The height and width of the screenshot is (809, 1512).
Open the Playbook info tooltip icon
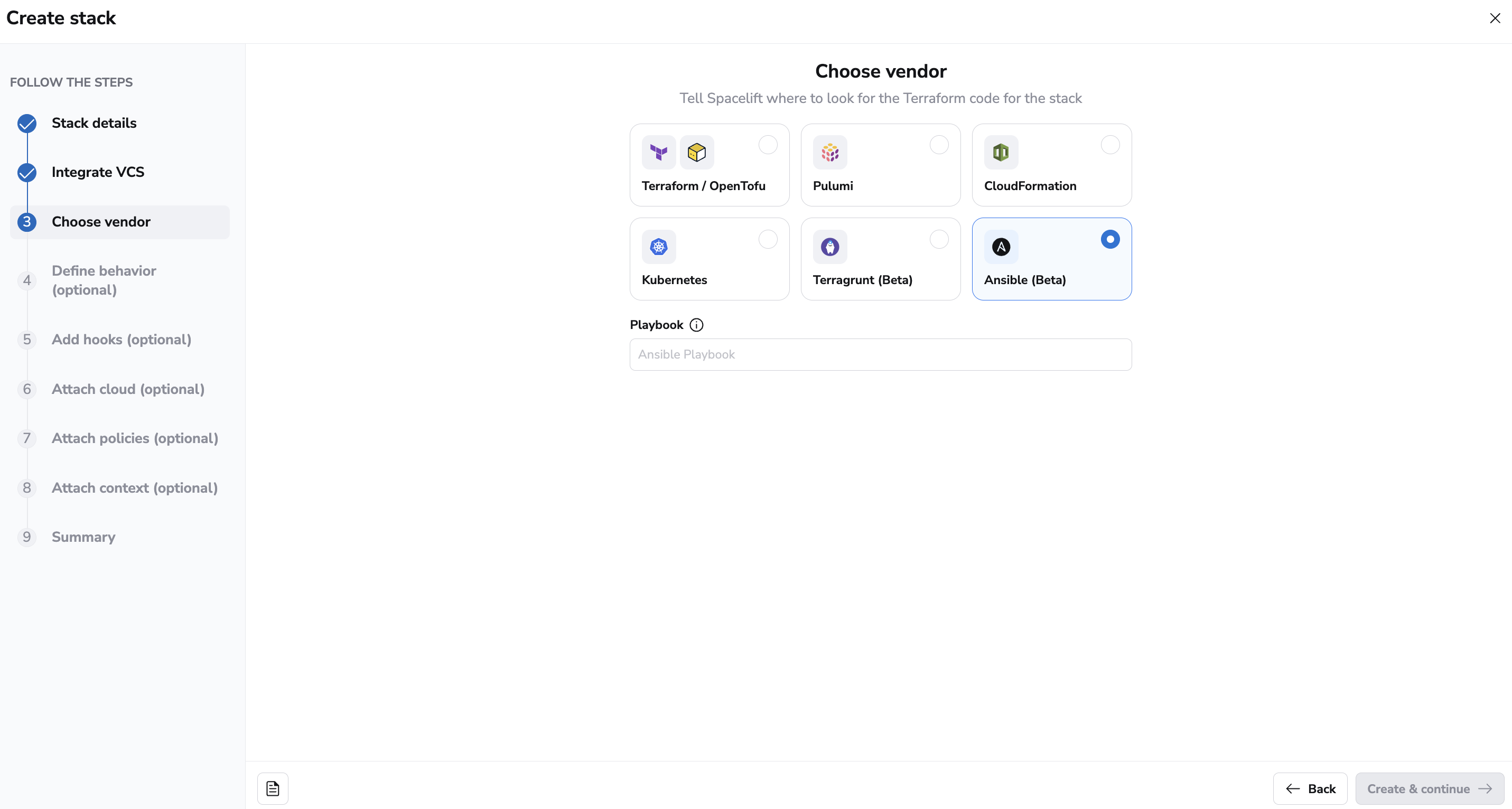click(x=696, y=325)
